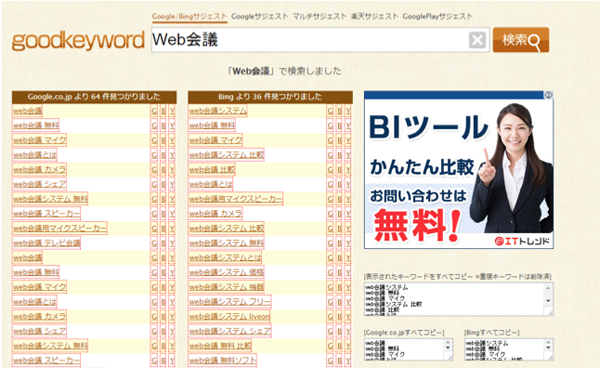Click the 'Bing より 36 件見つかりました' header
This screenshot has height=368, width=600.
270,97
